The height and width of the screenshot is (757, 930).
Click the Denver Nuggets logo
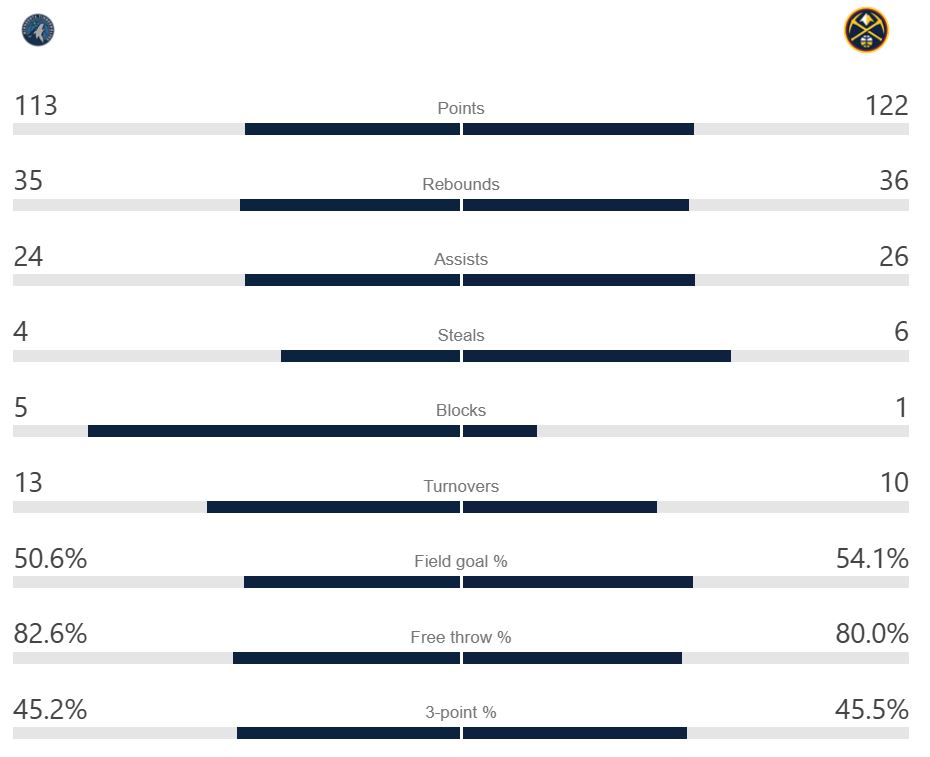pyautogui.click(x=865, y=30)
